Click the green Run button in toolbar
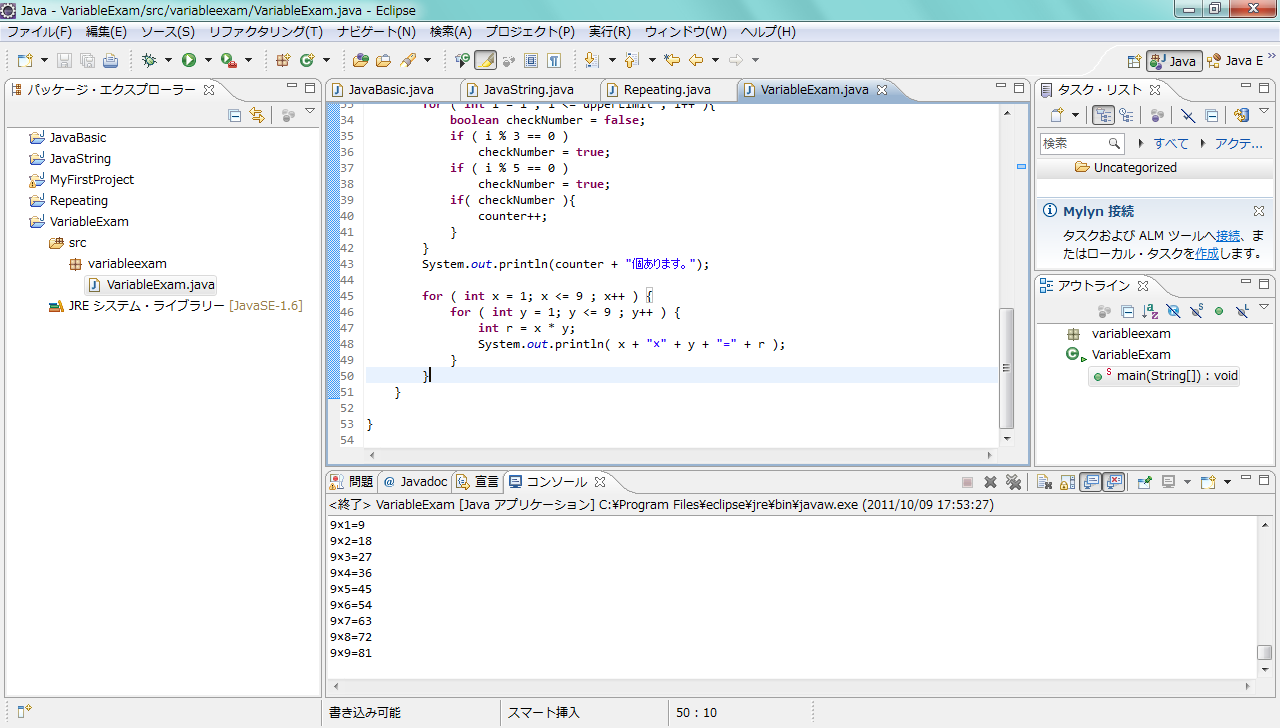 188,60
